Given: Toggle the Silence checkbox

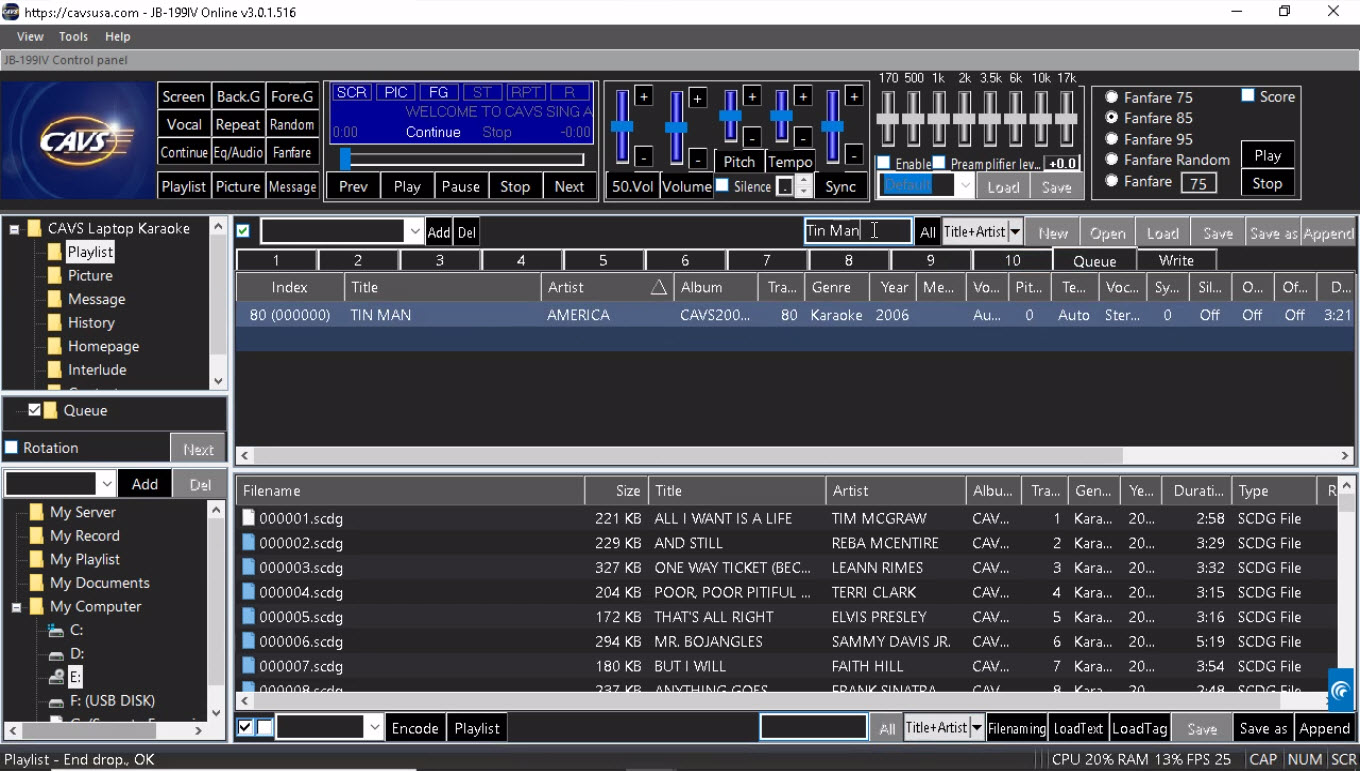Looking at the screenshot, I should tap(722, 186).
